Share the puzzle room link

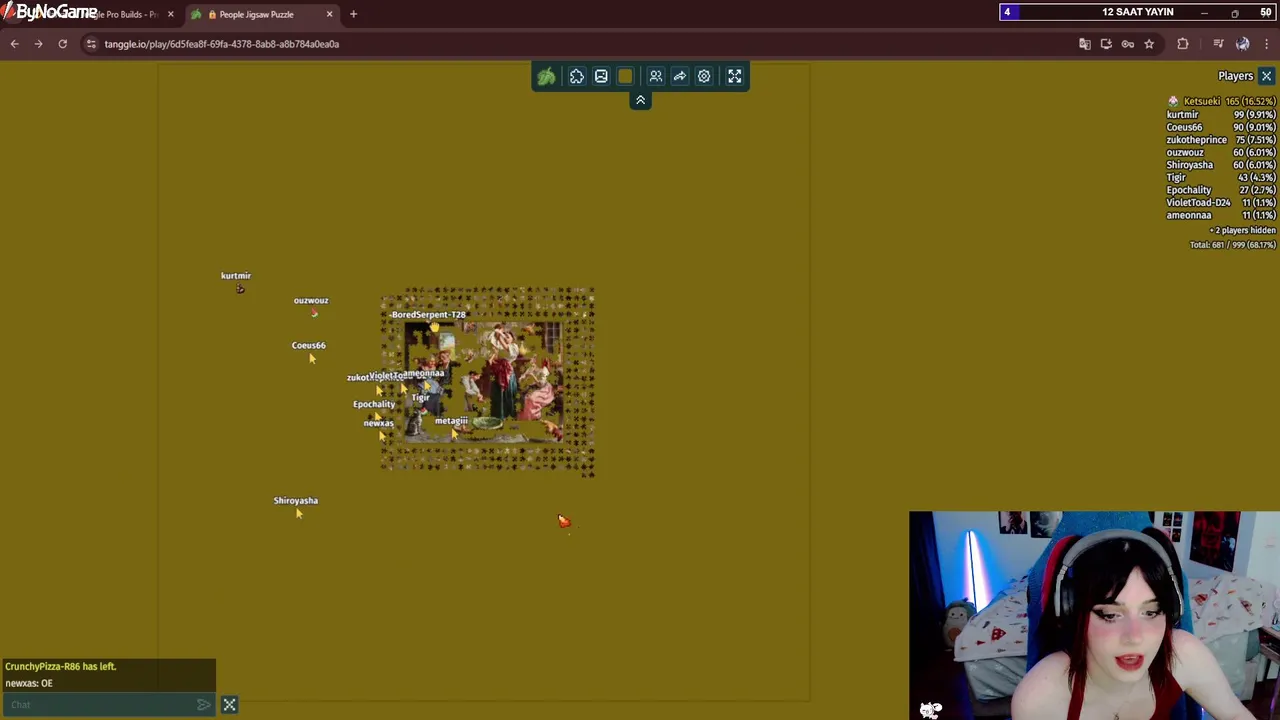[x=680, y=76]
